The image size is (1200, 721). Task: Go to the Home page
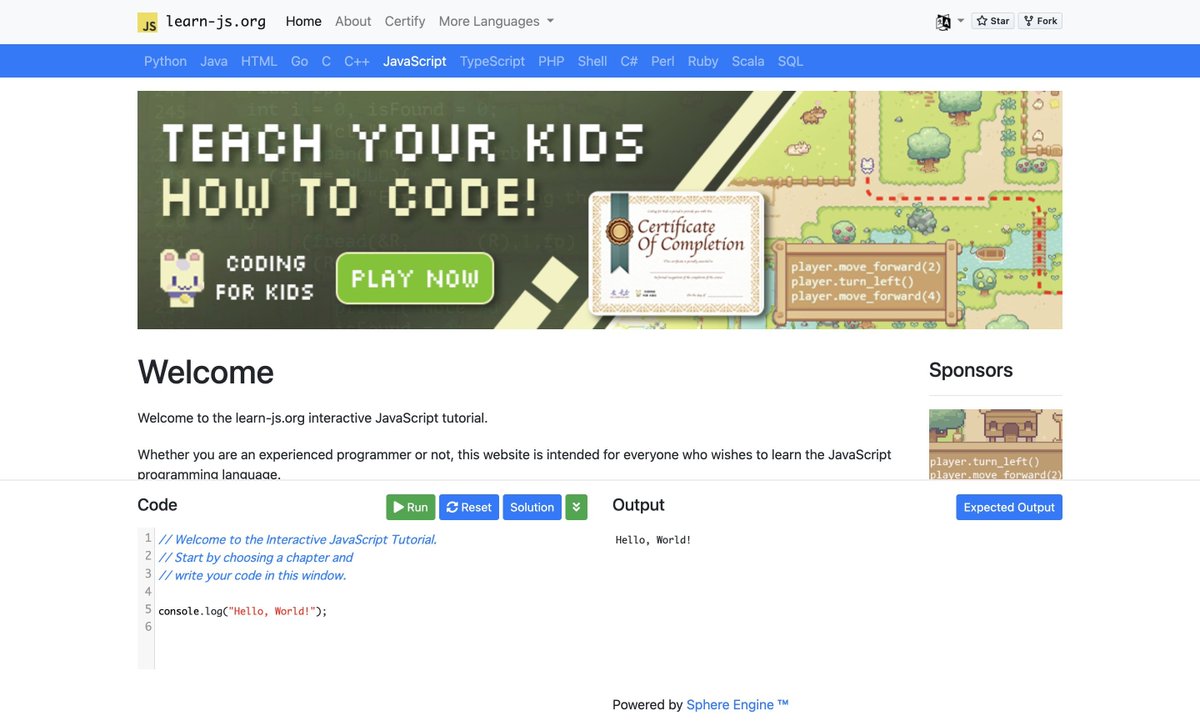coord(304,21)
